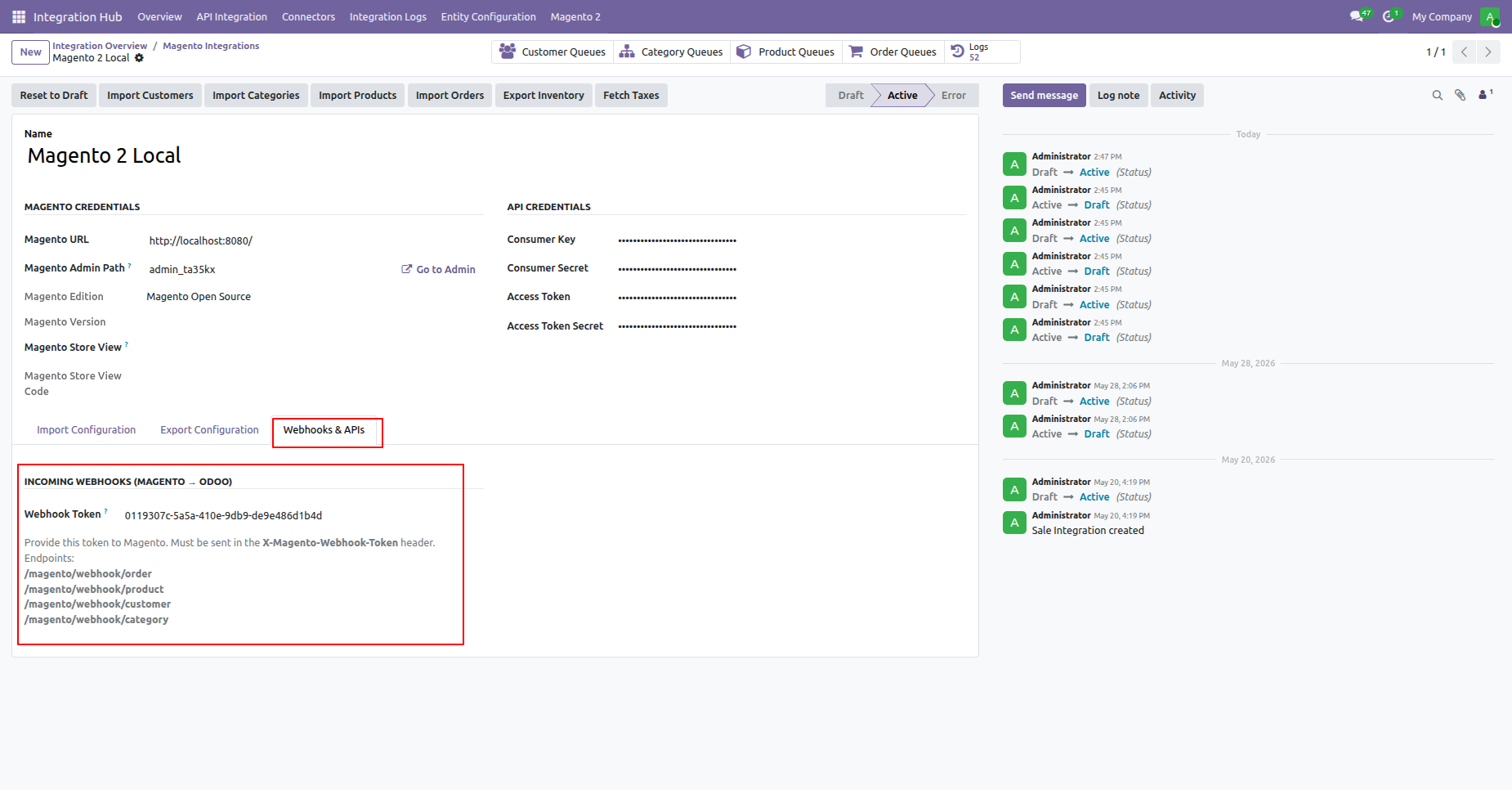Click the Customer Queues people icon
Viewport: 1512px width, 790px height.
(x=507, y=52)
